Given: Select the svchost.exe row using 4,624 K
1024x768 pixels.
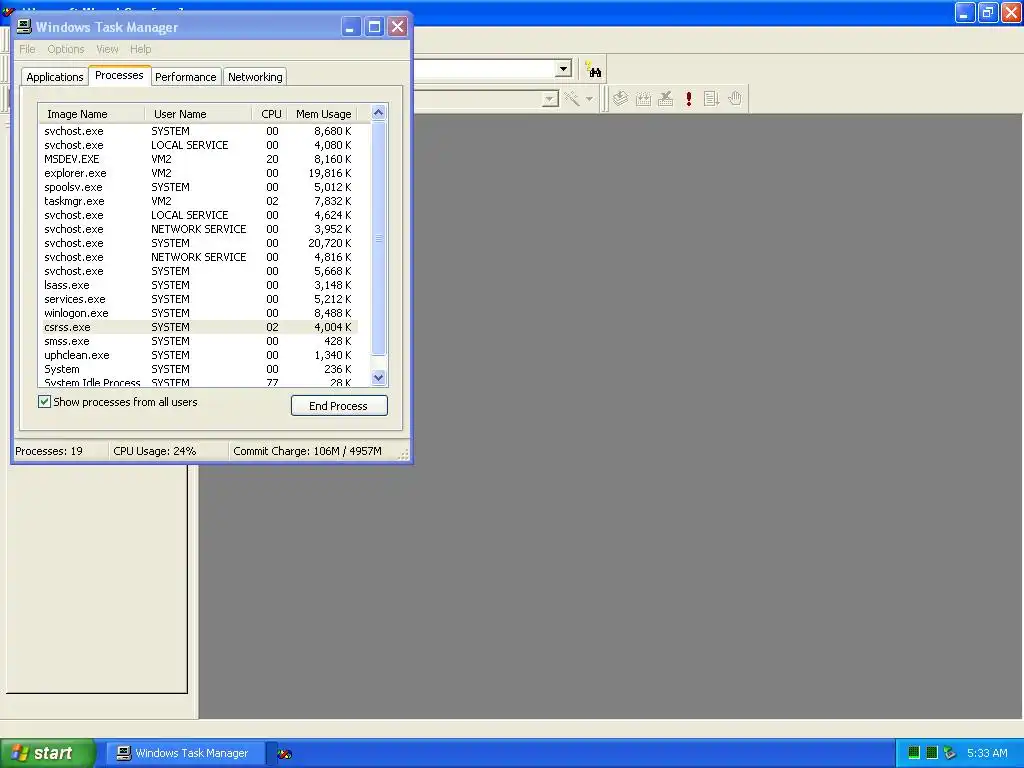Looking at the screenshot, I should pos(198,215).
